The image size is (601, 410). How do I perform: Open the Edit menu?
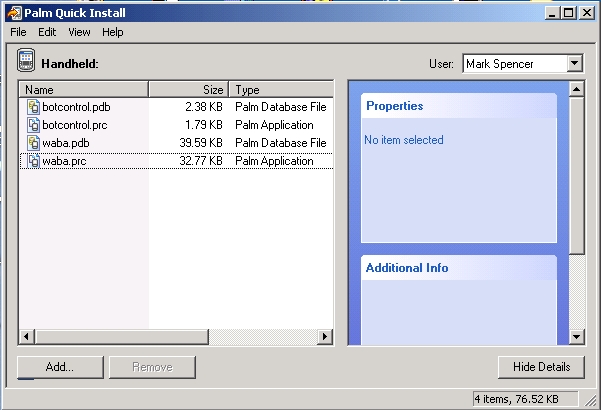47,32
